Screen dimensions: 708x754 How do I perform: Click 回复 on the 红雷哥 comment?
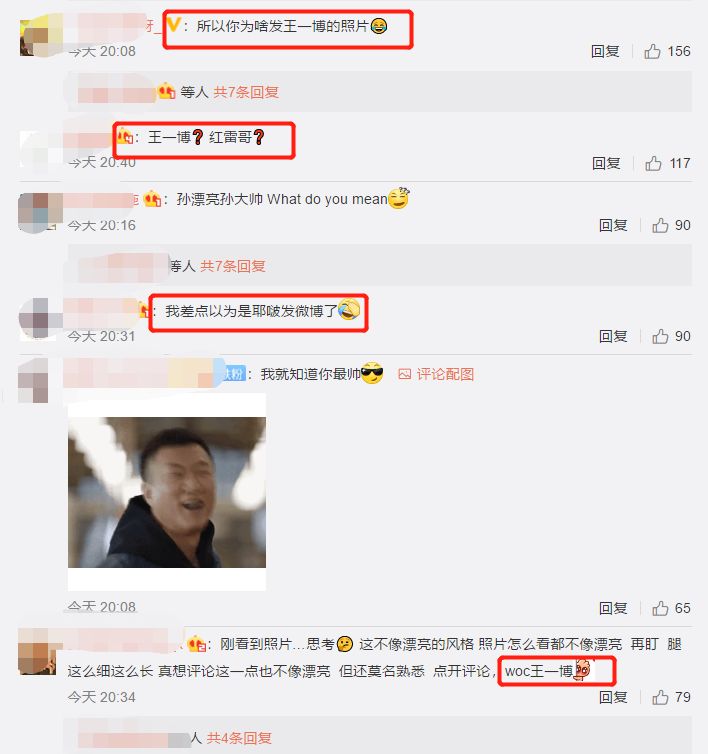point(606,163)
